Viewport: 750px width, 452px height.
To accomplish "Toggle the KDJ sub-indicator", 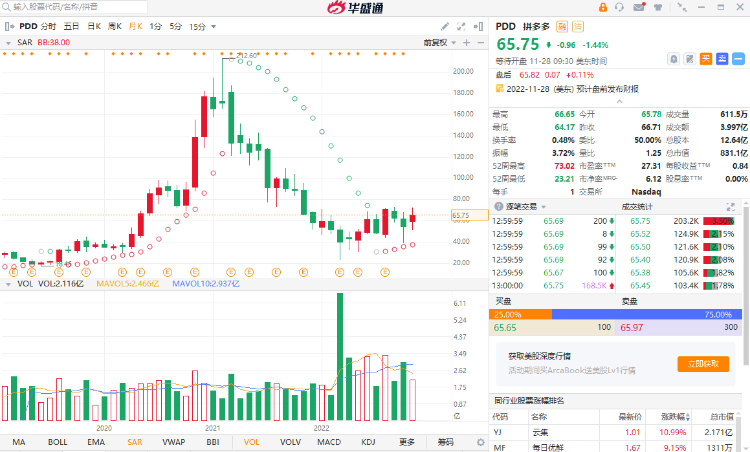I will (x=368, y=442).
